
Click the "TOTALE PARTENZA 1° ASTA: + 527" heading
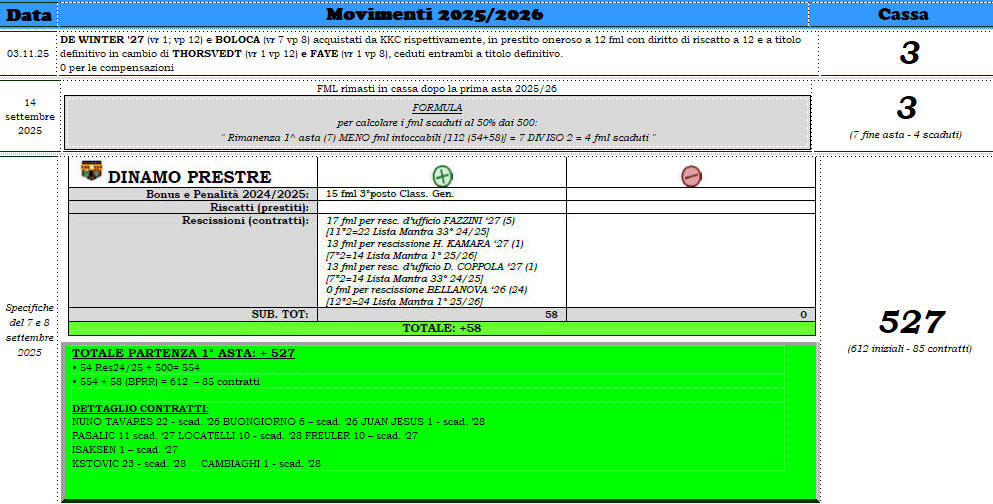pyautogui.click(x=183, y=354)
